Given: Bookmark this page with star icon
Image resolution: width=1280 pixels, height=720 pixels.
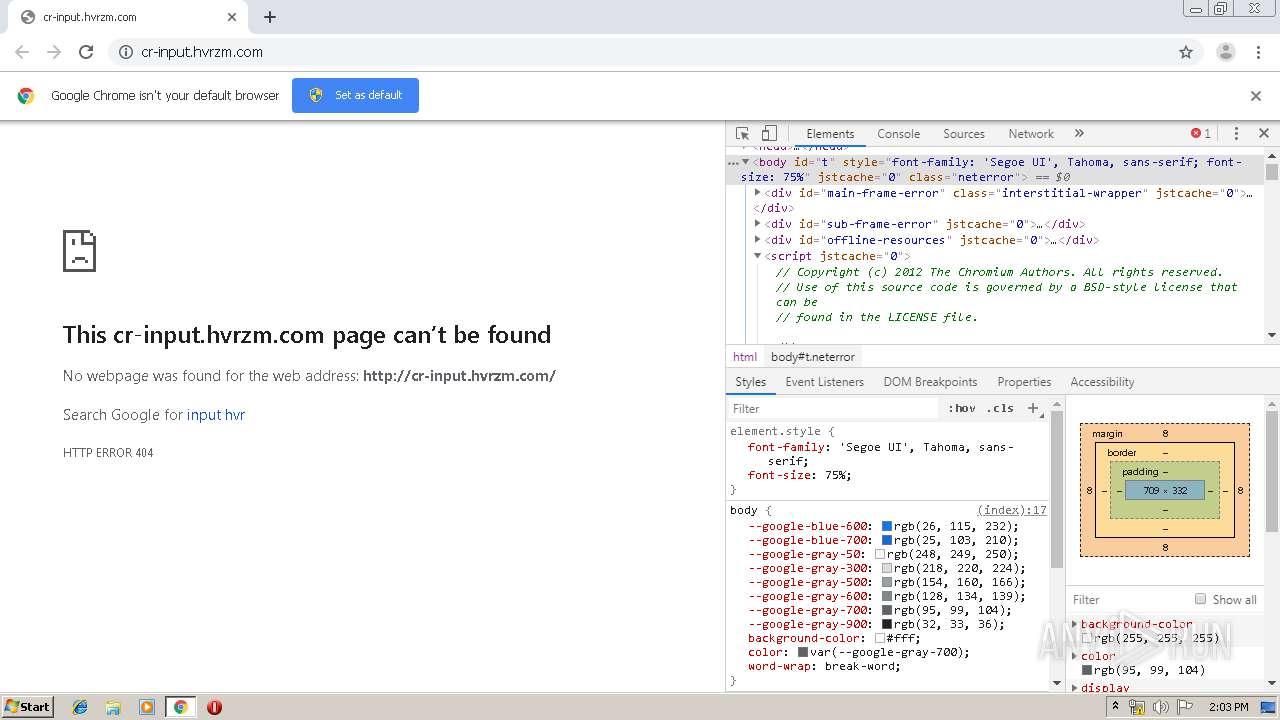Looking at the screenshot, I should pos(1186,52).
